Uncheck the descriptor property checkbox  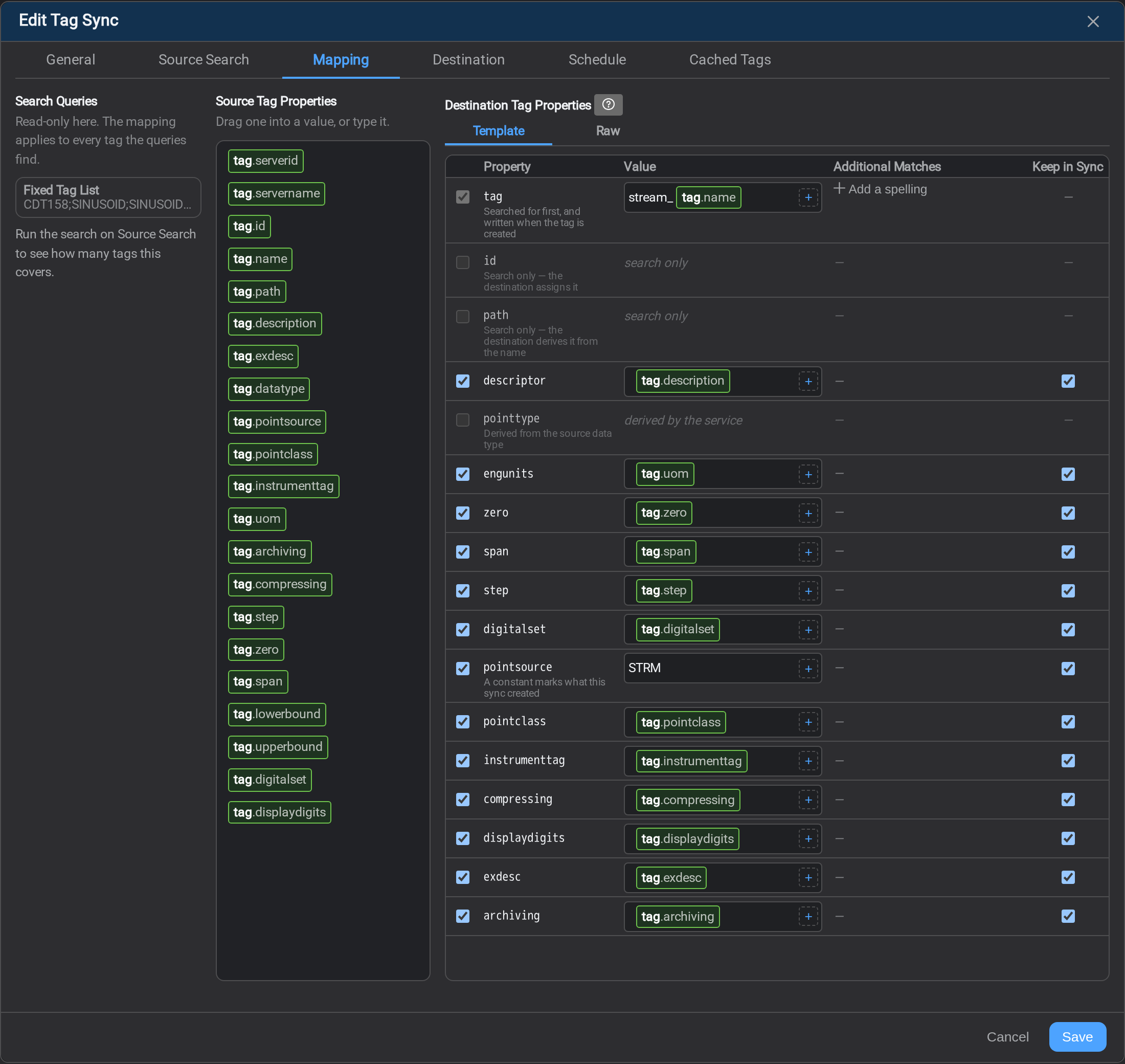click(x=463, y=381)
